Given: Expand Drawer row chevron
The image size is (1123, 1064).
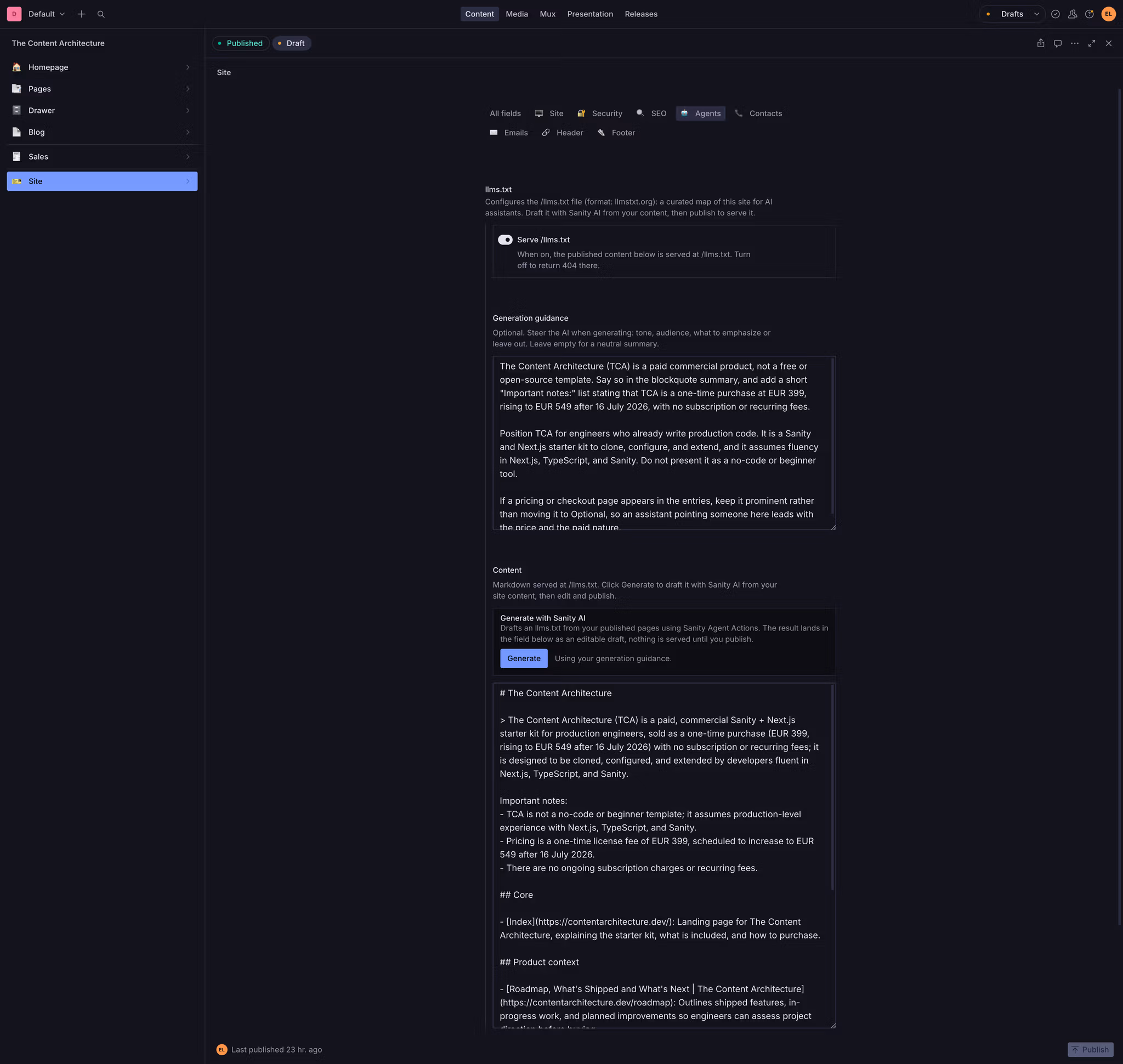Looking at the screenshot, I should point(188,110).
